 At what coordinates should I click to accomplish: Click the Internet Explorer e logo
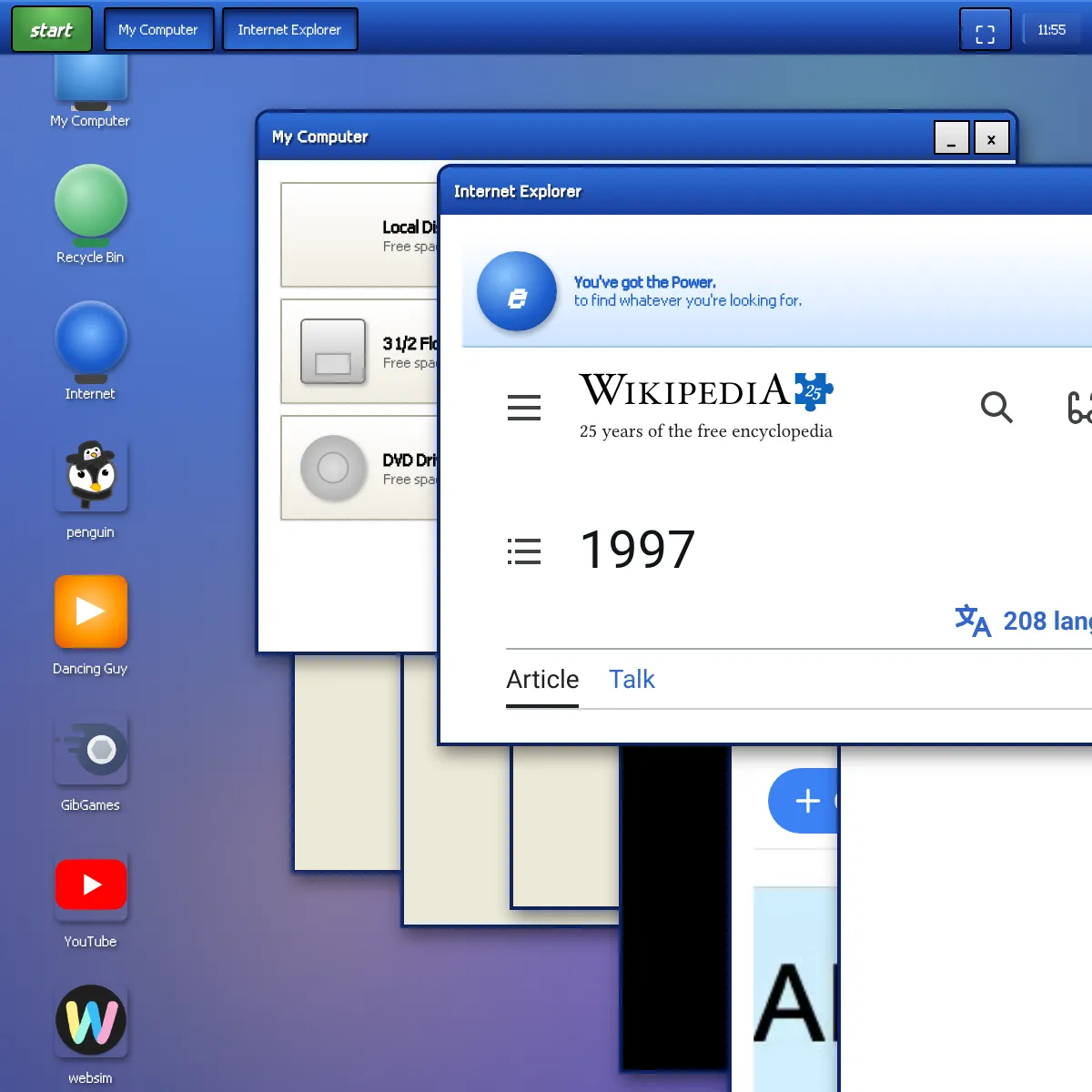click(x=517, y=291)
